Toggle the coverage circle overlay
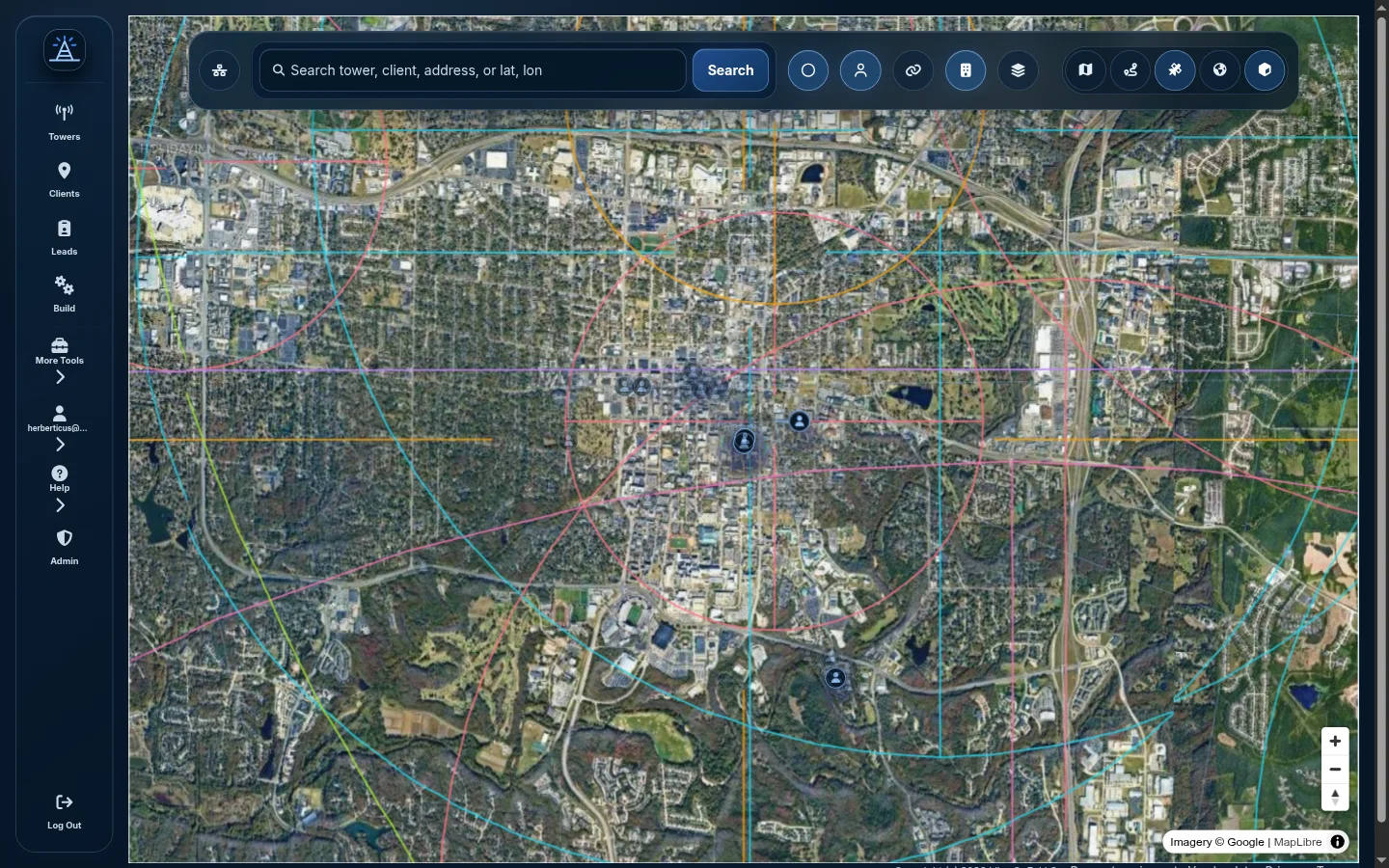The height and width of the screenshot is (868, 1389). pos(808,70)
